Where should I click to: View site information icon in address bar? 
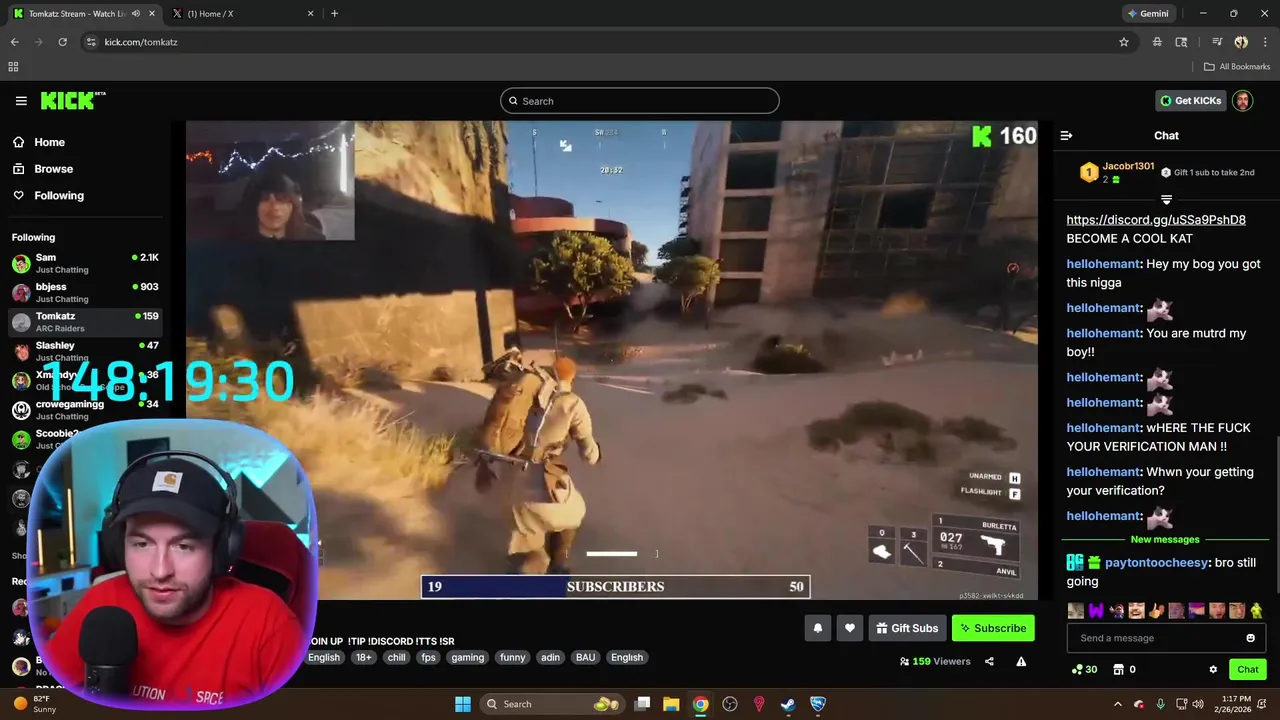91,42
